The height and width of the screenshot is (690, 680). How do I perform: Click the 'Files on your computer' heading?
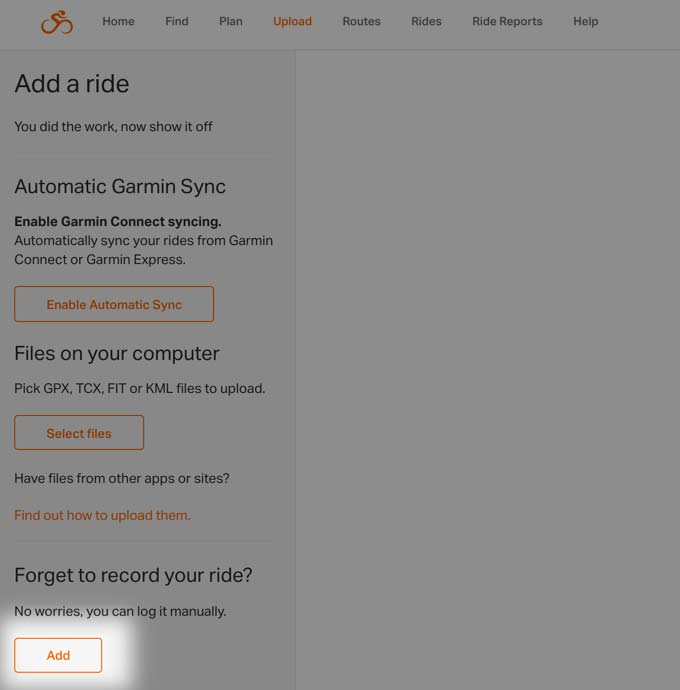tap(117, 353)
